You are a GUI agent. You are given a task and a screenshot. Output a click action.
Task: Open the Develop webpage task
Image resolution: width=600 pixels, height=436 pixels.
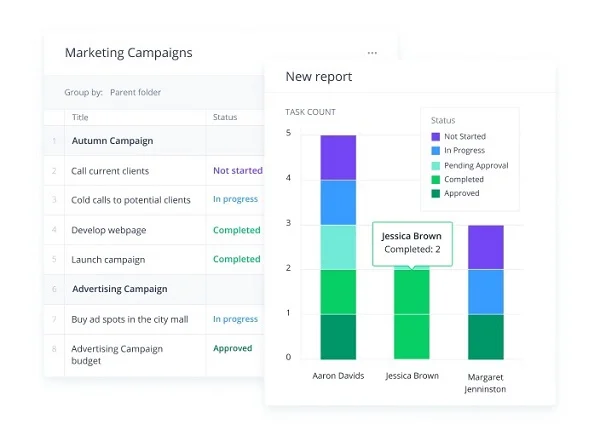pyautogui.click(x=108, y=230)
